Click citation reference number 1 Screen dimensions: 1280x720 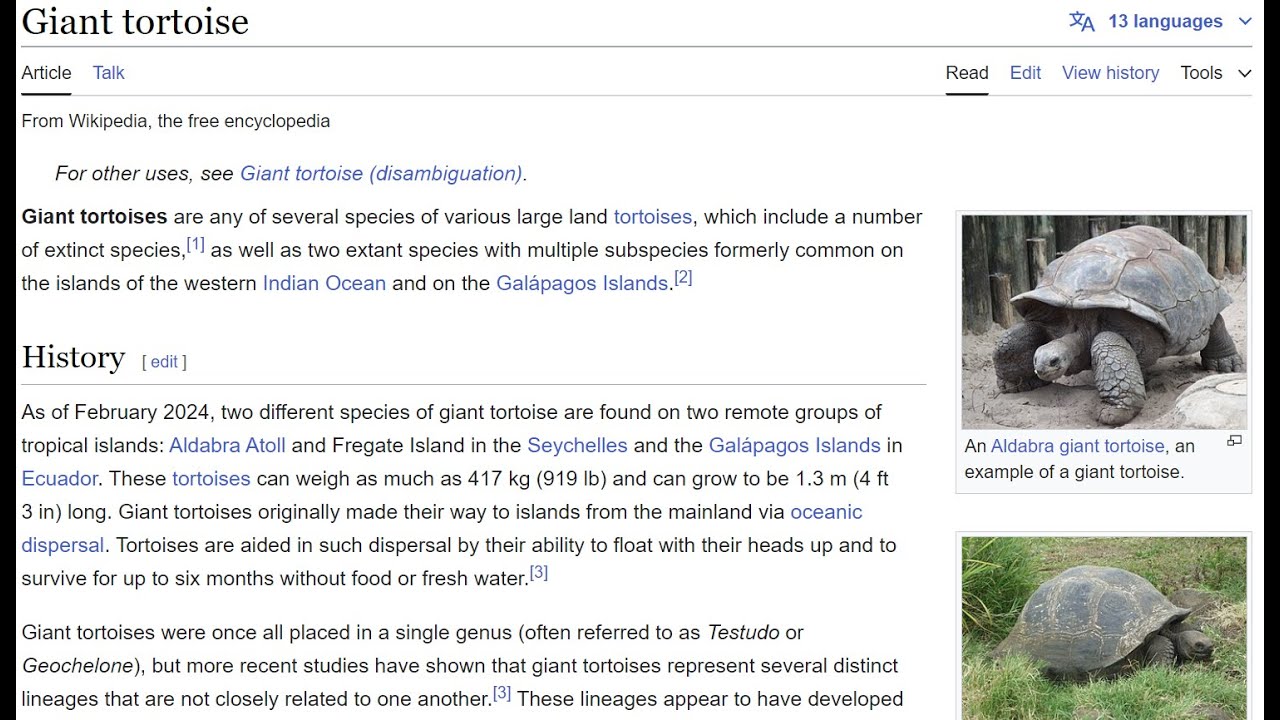[195, 245]
